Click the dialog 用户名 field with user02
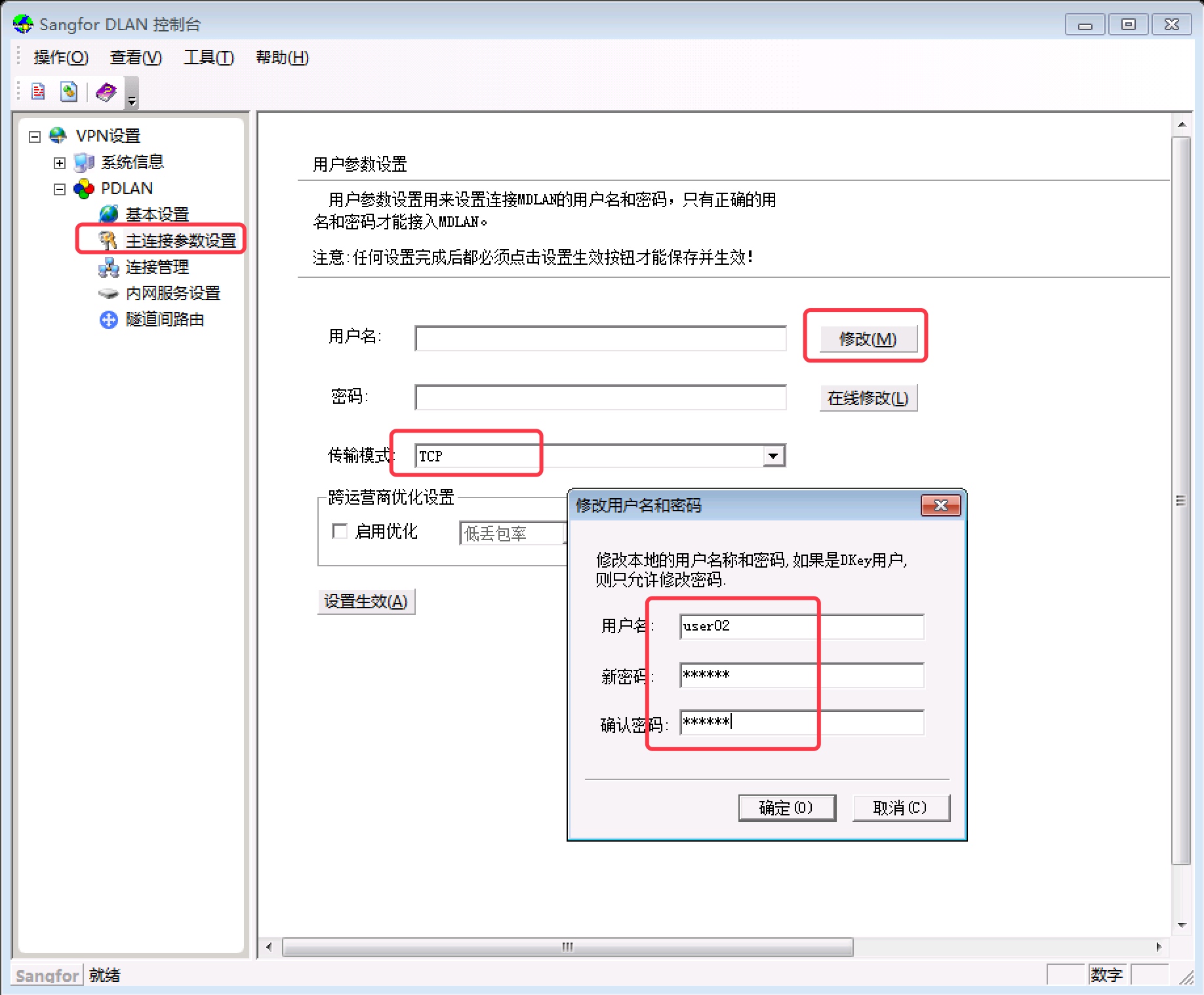Image resolution: width=1204 pixels, height=995 pixels. click(x=802, y=627)
